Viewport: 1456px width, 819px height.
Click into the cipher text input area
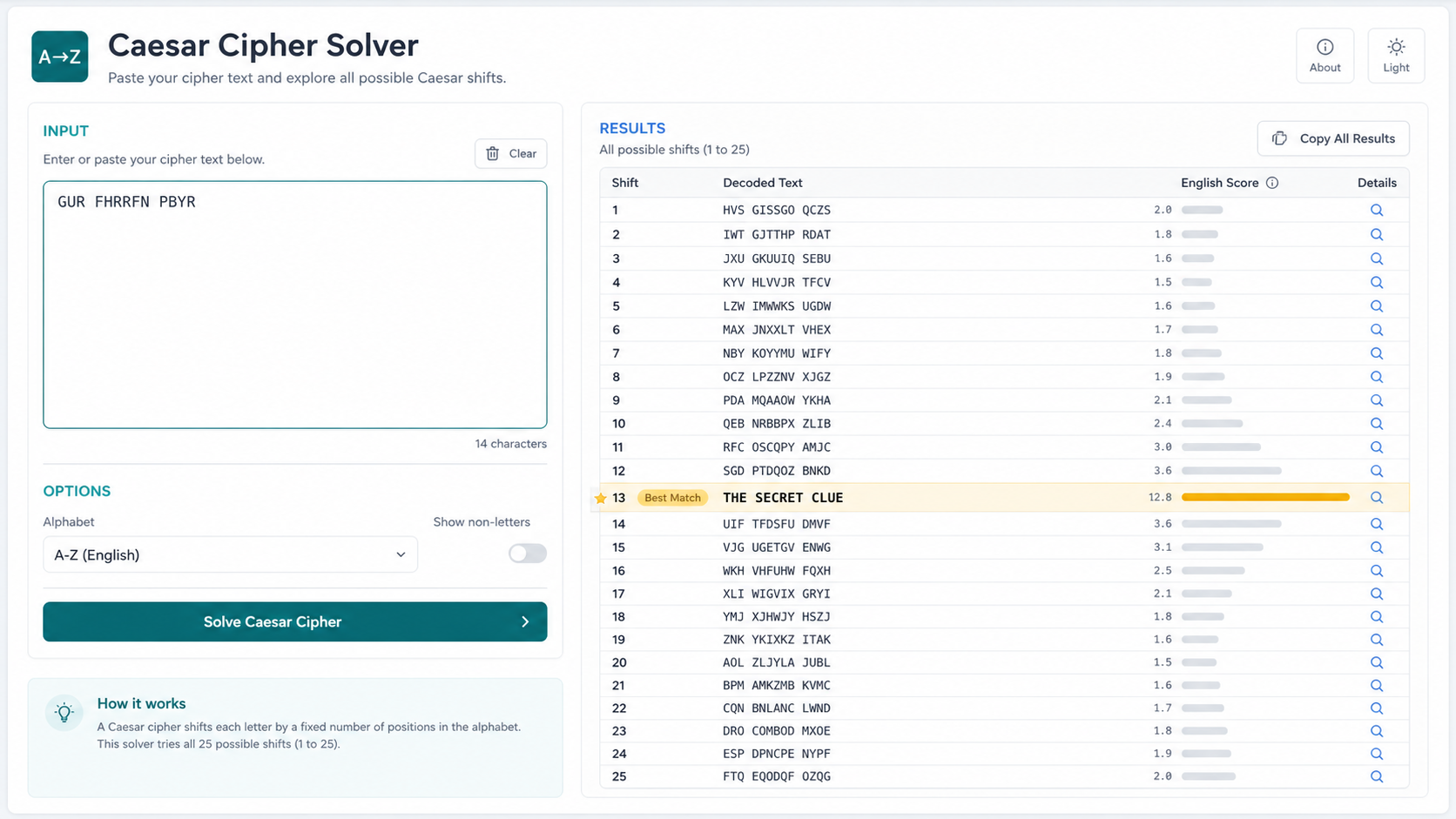pos(295,305)
